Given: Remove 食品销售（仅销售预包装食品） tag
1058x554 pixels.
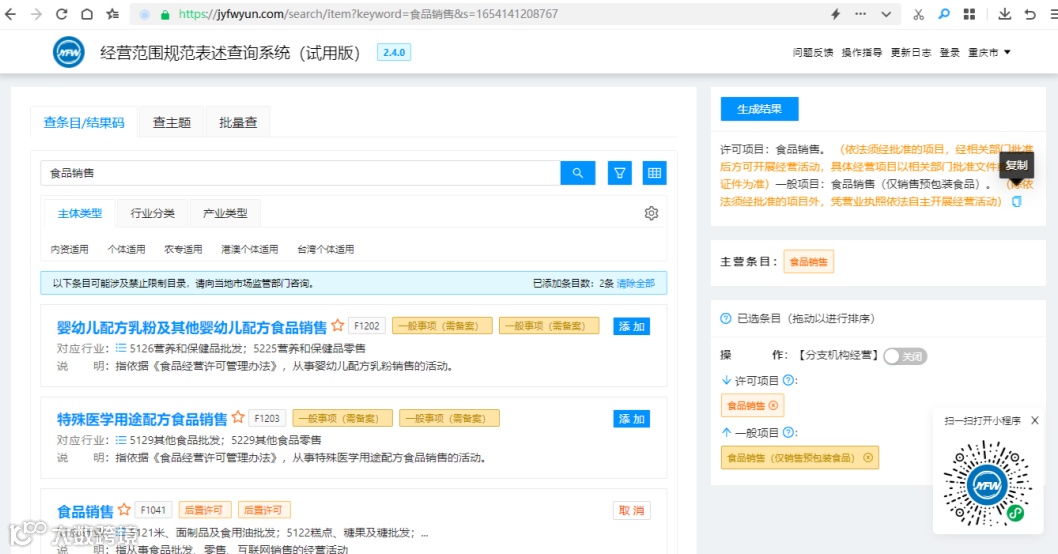Looking at the screenshot, I should [x=868, y=458].
